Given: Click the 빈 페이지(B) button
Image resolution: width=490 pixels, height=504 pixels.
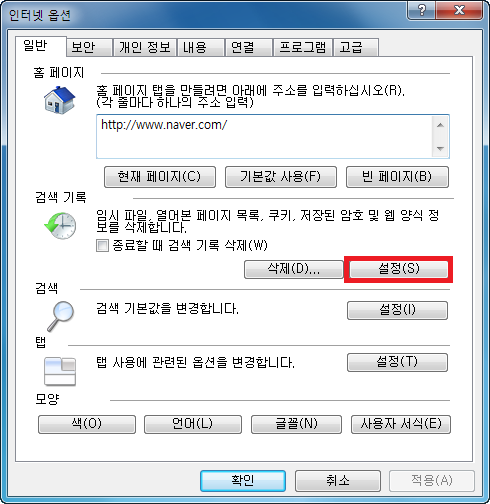Looking at the screenshot, I should pos(397,177).
